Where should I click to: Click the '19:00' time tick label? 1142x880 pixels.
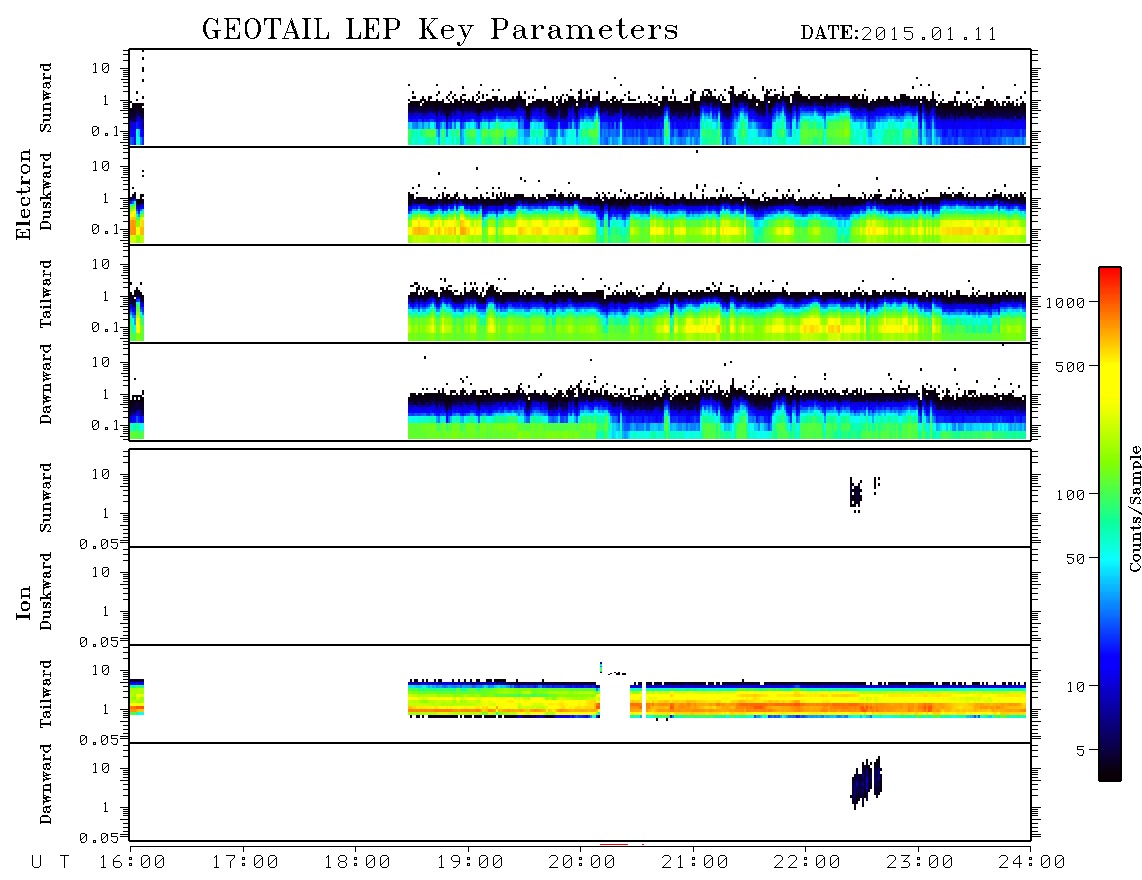(470, 863)
